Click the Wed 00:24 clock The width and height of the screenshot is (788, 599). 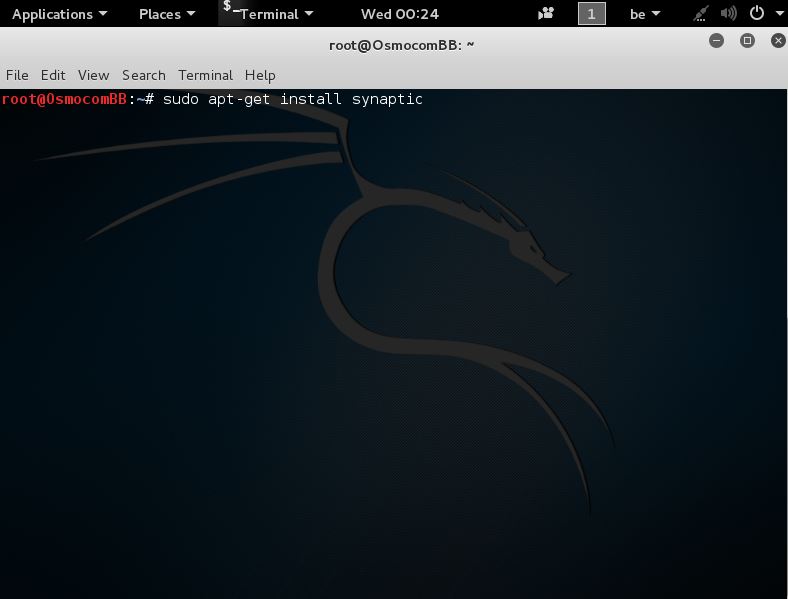400,14
